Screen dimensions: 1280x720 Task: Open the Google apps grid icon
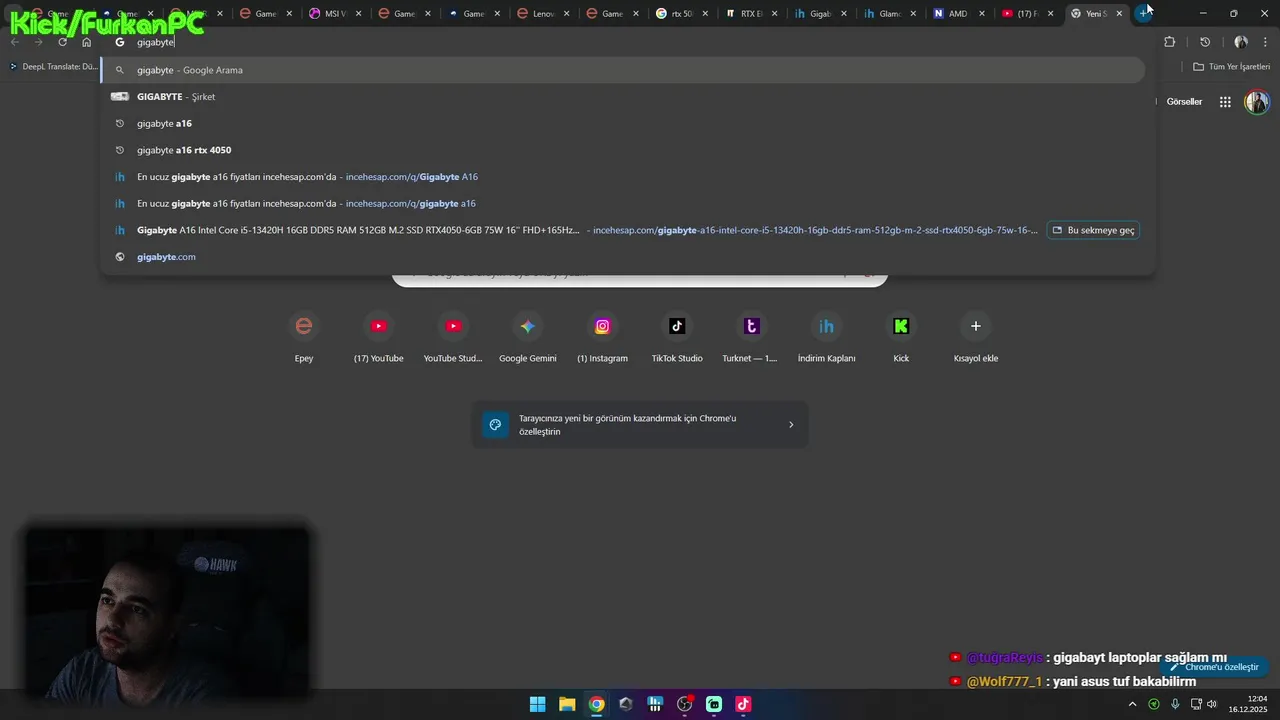click(1225, 102)
